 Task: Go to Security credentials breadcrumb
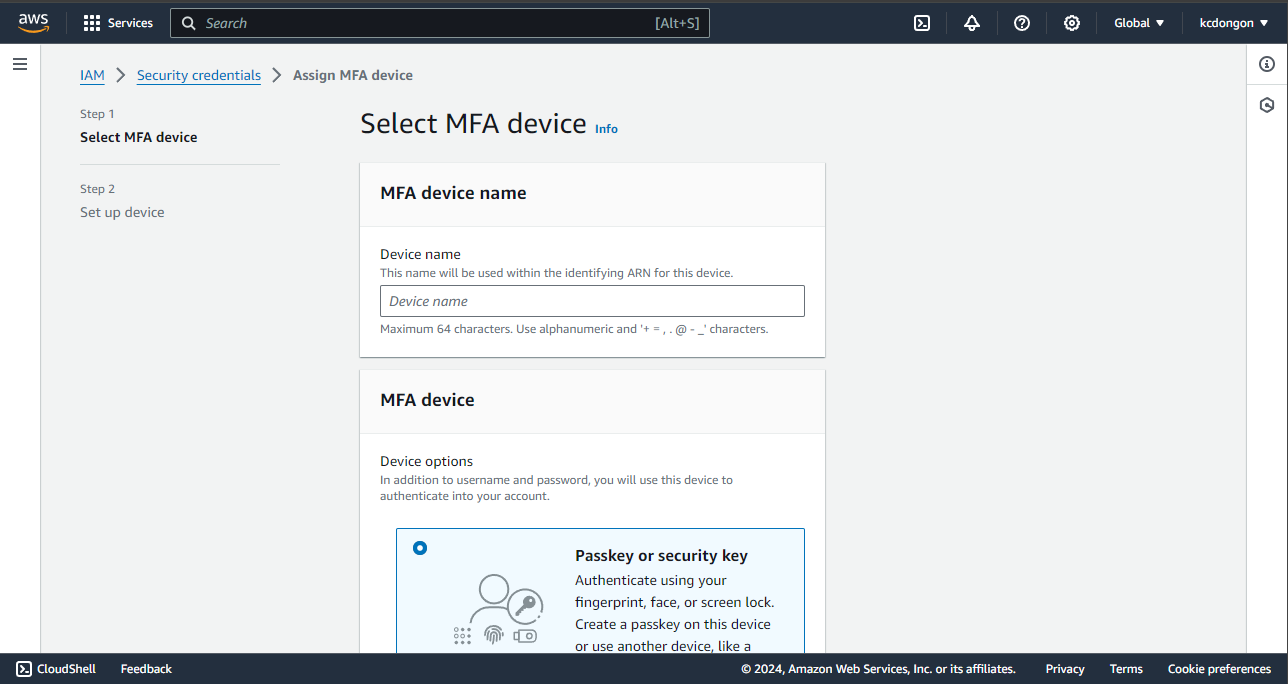point(199,75)
